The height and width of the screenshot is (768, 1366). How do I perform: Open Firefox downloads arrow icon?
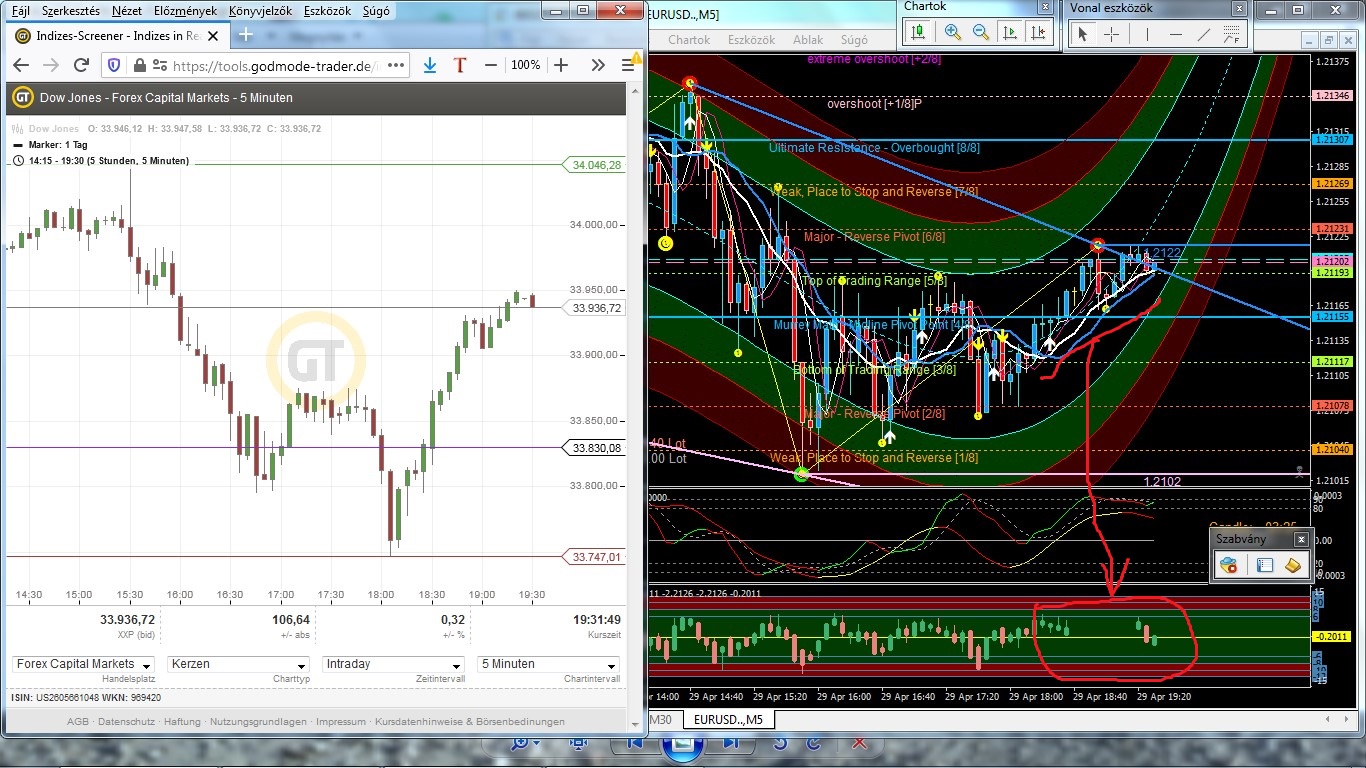(x=430, y=64)
